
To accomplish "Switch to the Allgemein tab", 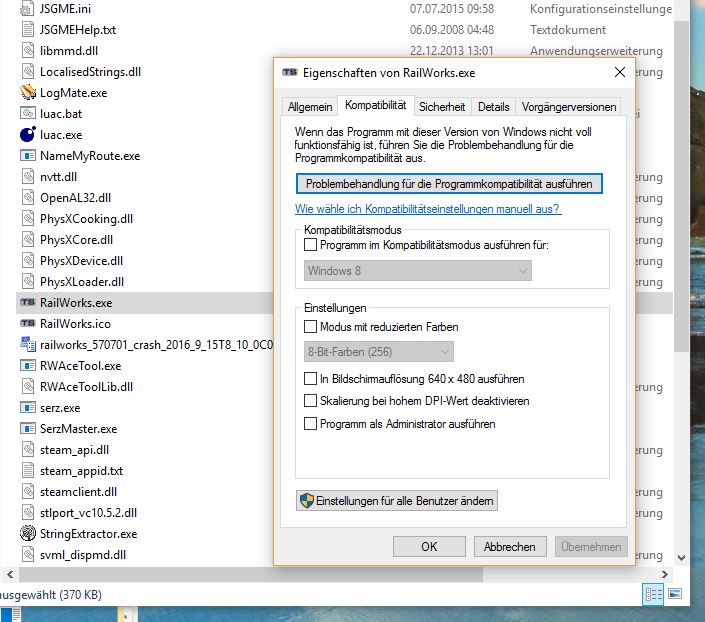I will coord(310,107).
